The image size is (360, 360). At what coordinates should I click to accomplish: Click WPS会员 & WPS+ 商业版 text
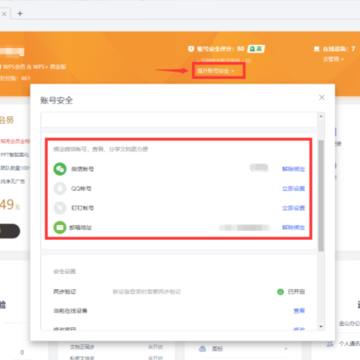[x=34, y=67]
